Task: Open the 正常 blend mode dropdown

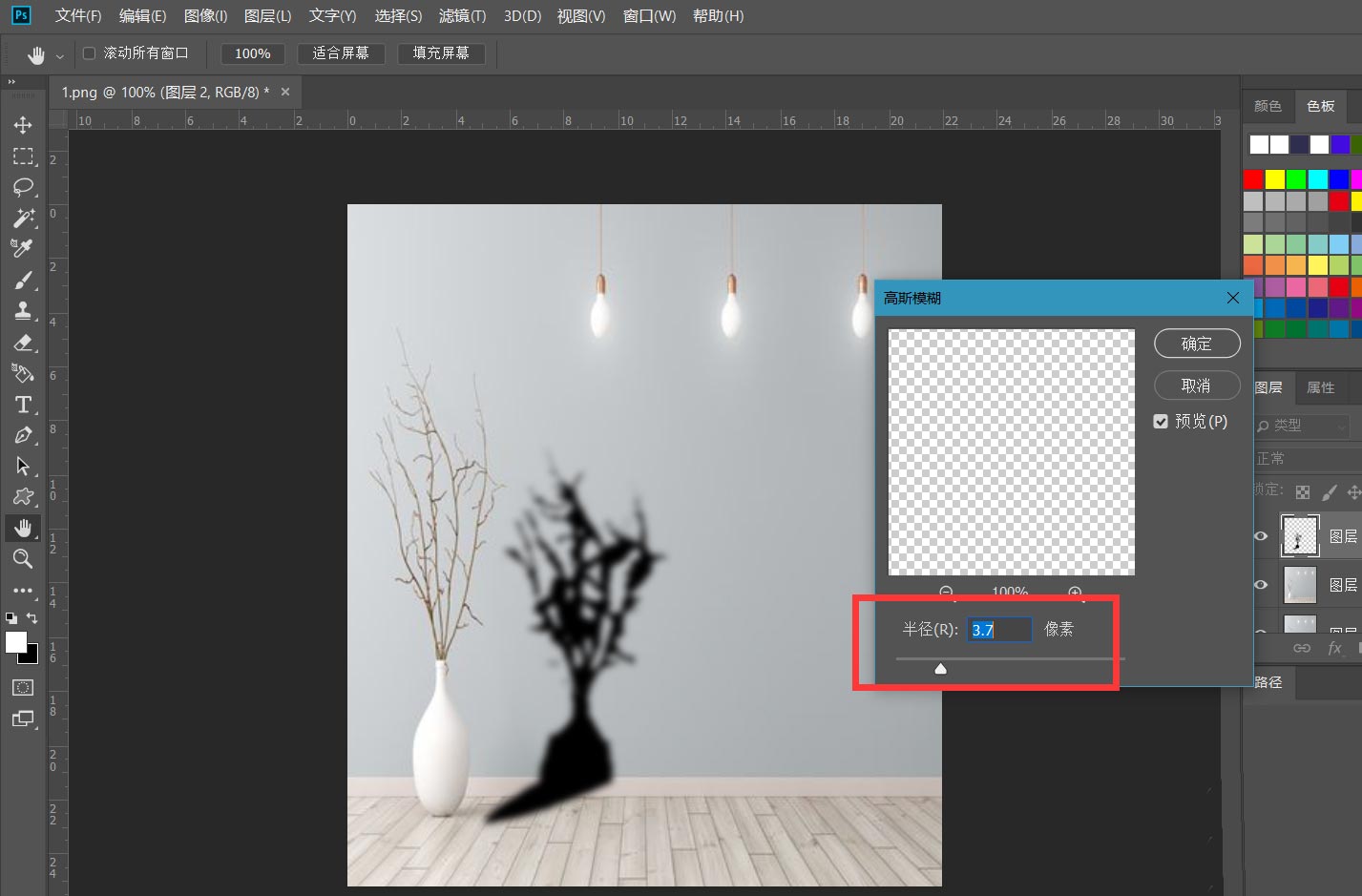Action: click(1304, 459)
